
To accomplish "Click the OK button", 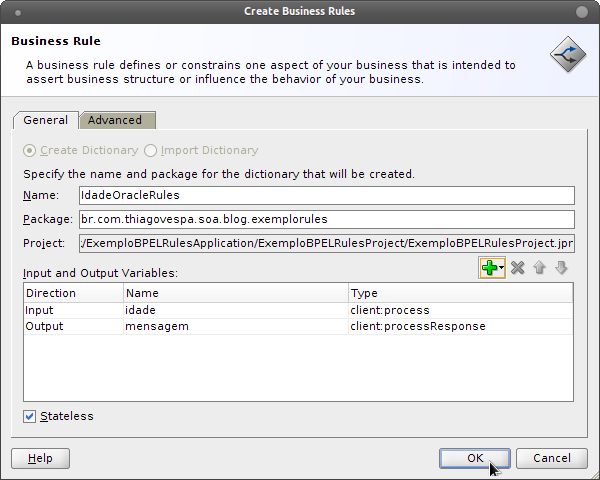I will point(475,458).
